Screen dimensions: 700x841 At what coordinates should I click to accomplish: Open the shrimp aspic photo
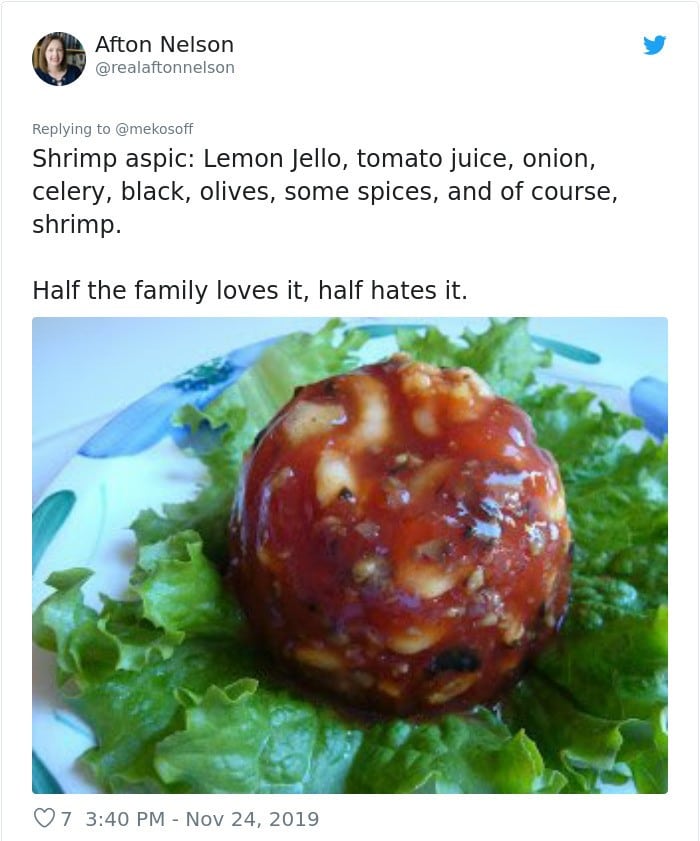point(350,555)
